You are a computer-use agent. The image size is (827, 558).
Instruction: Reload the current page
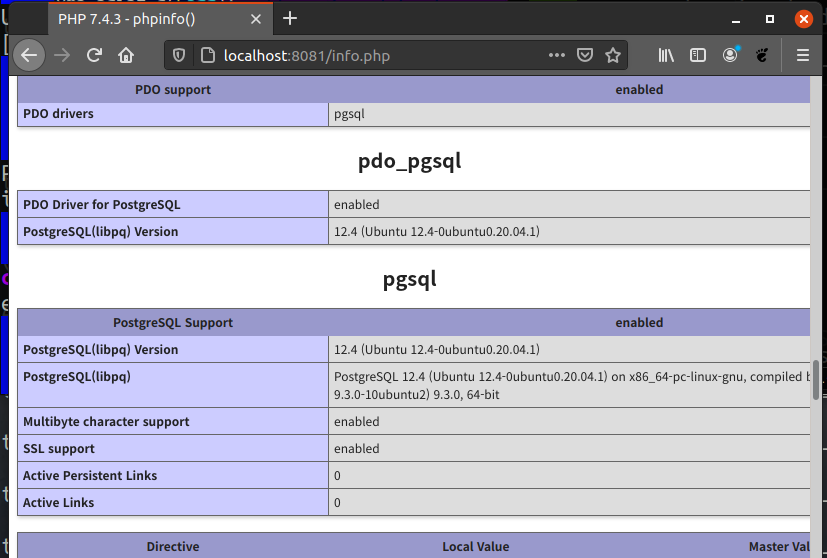point(94,55)
